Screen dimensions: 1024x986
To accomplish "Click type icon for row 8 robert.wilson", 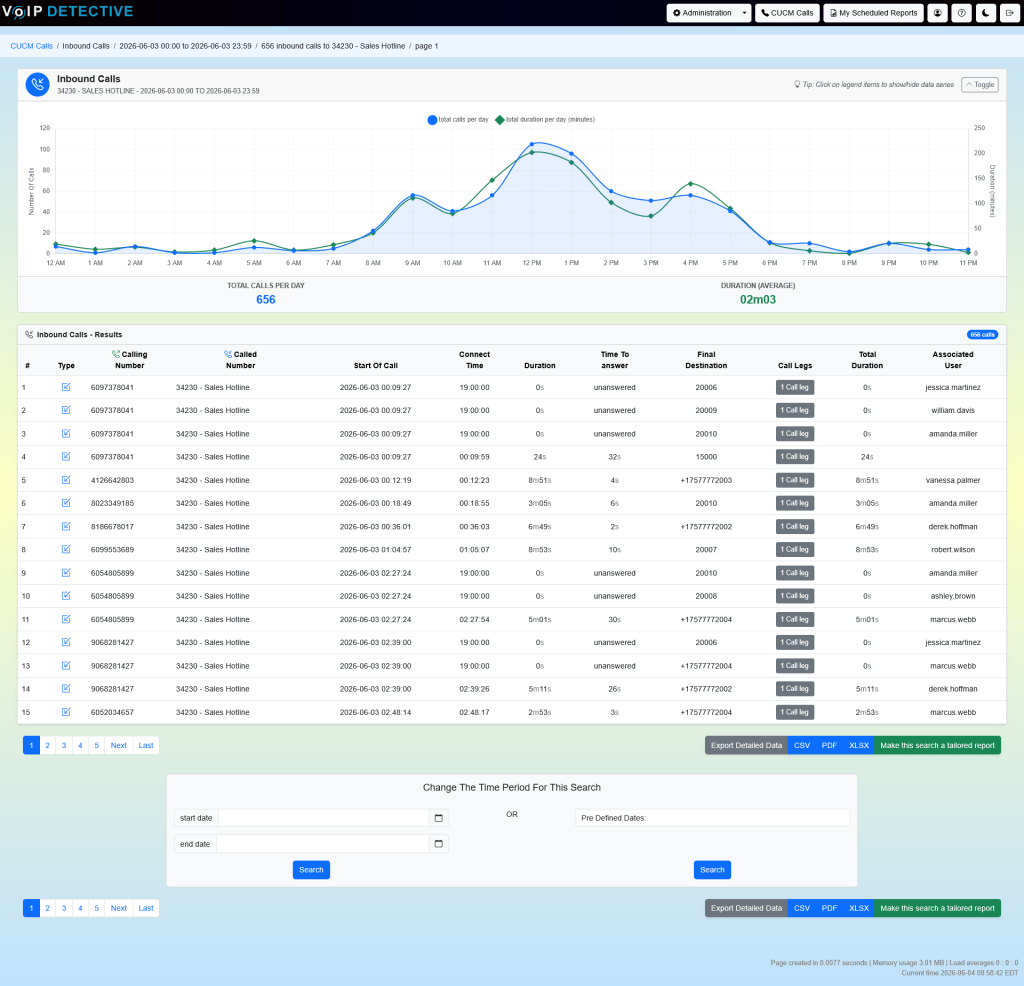I will click(x=66, y=549).
